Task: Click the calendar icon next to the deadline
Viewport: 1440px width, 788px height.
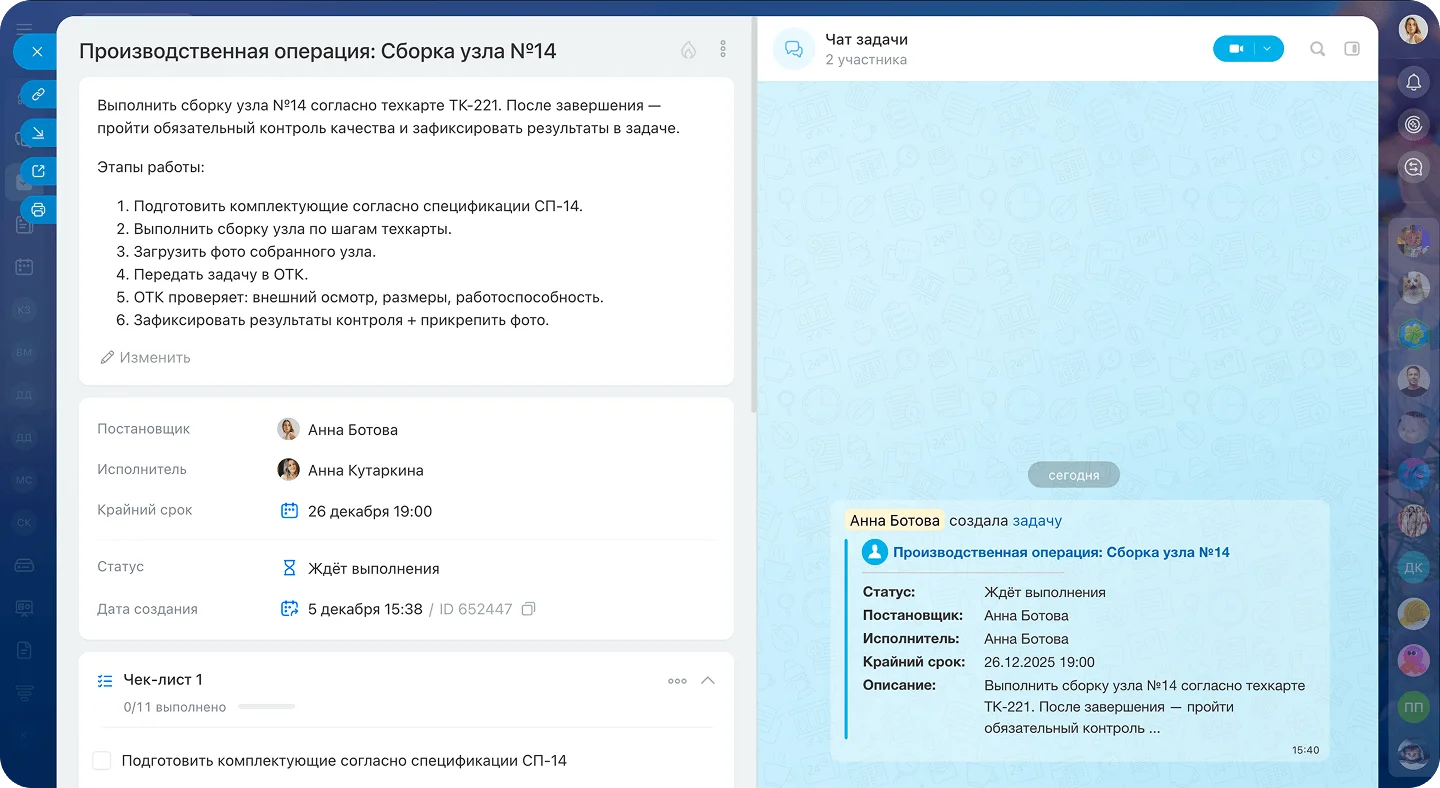Action: (289, 511)
